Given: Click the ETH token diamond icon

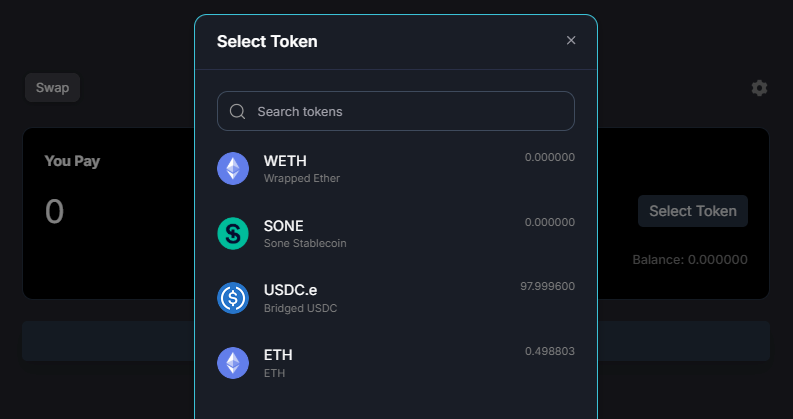Looking at the screenshot, I should click(233, 363).
